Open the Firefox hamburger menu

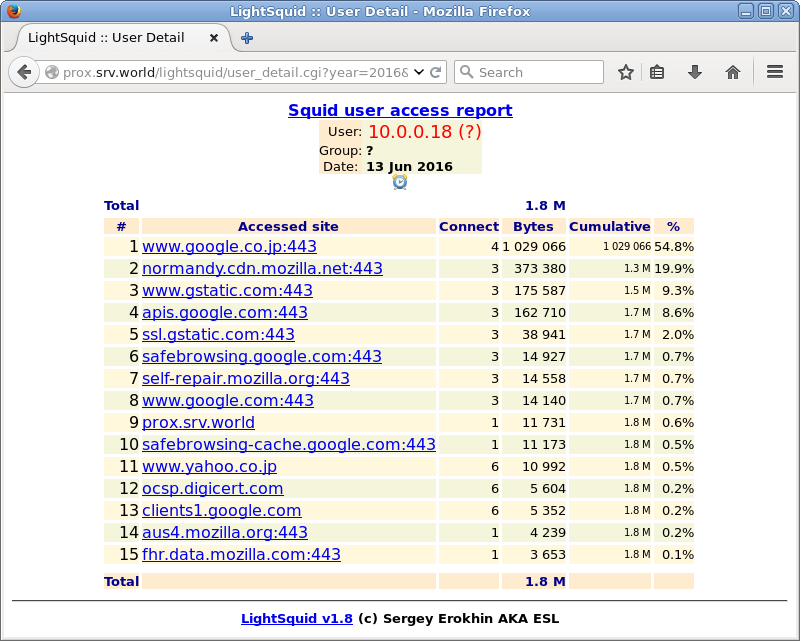click(x=774, y=72)
